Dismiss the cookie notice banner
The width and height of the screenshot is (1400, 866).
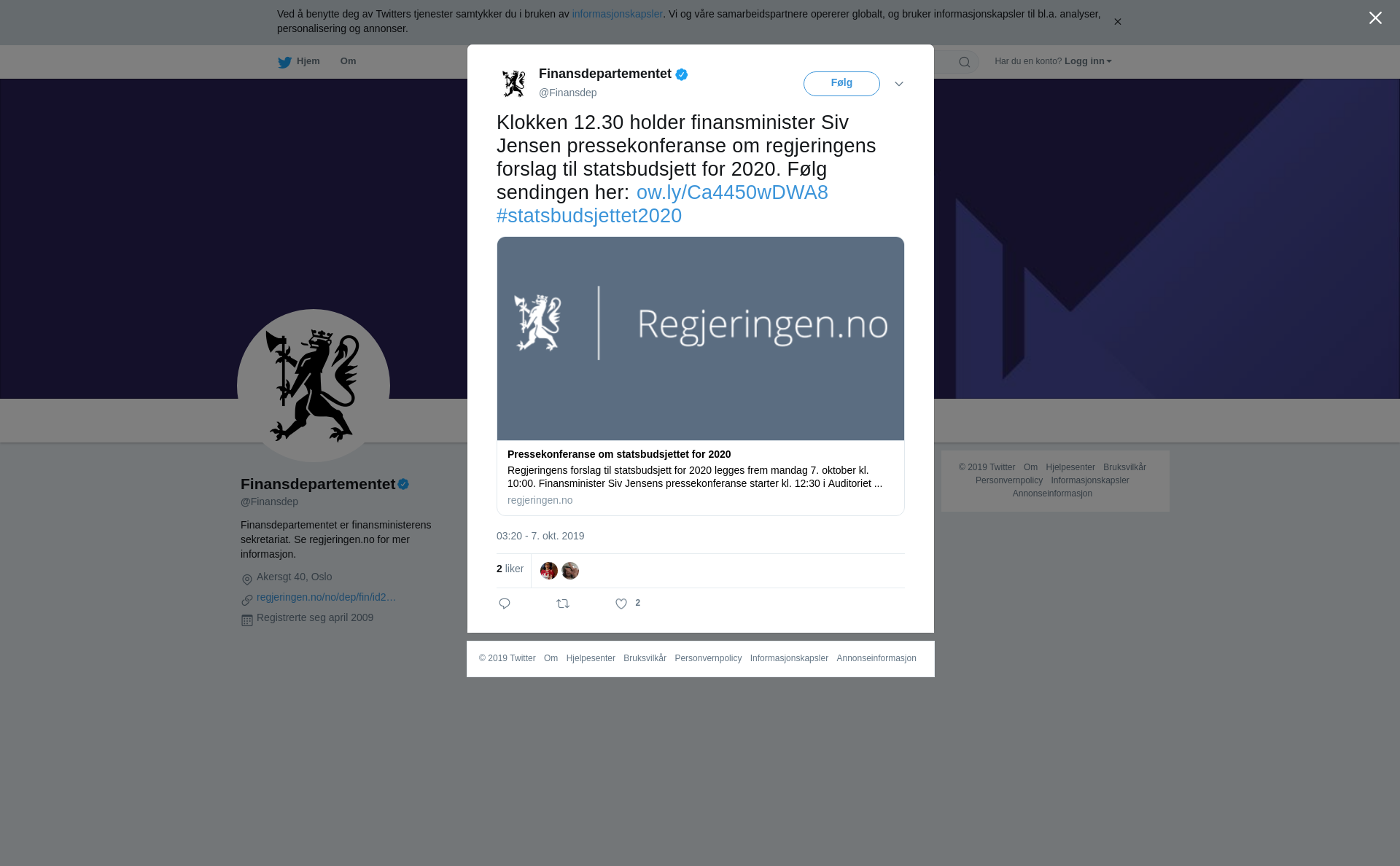(1117, 22)
